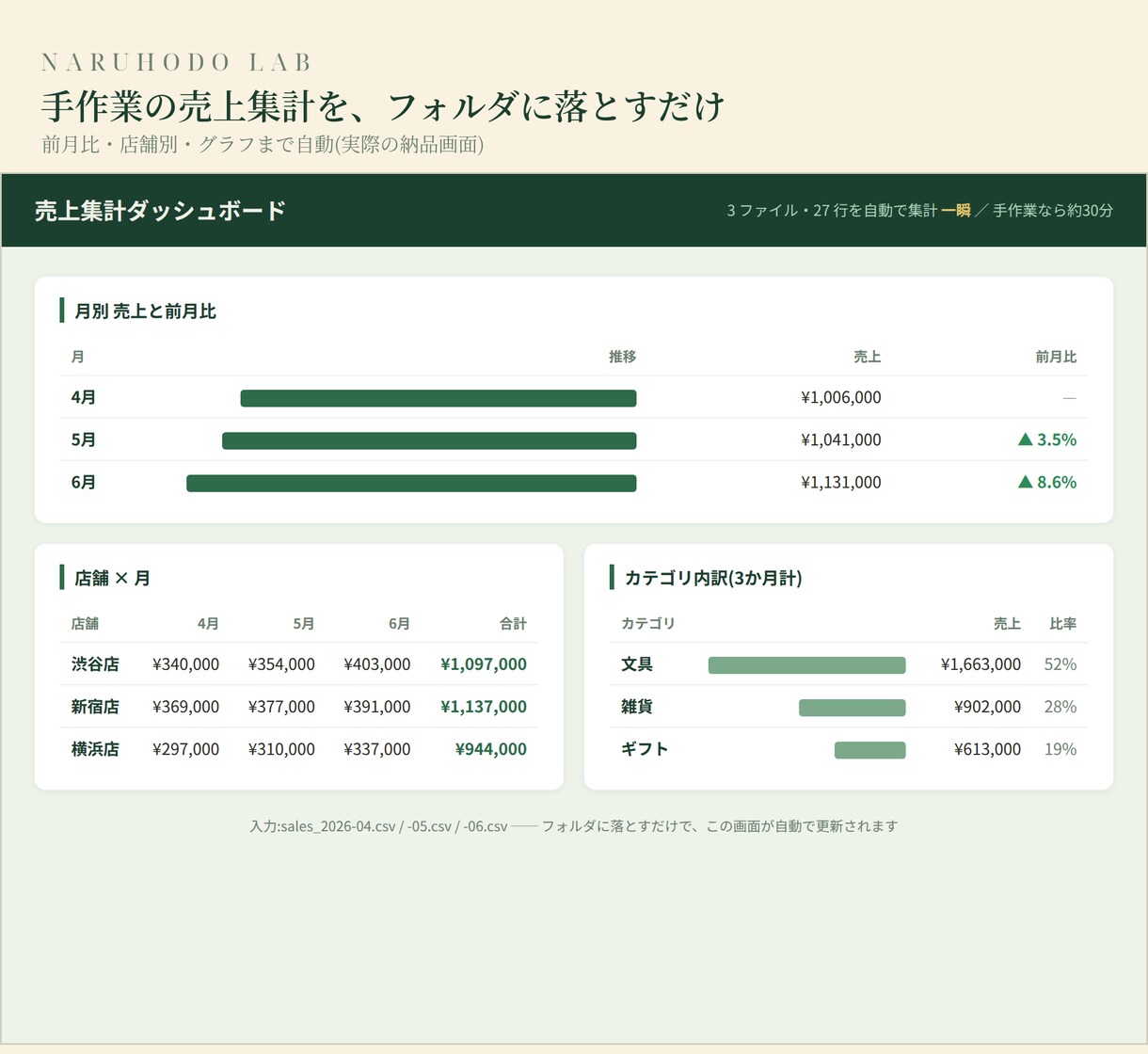
Task: Click the ¥354,000 cell for 渋谷店
Action: (281, 663)
